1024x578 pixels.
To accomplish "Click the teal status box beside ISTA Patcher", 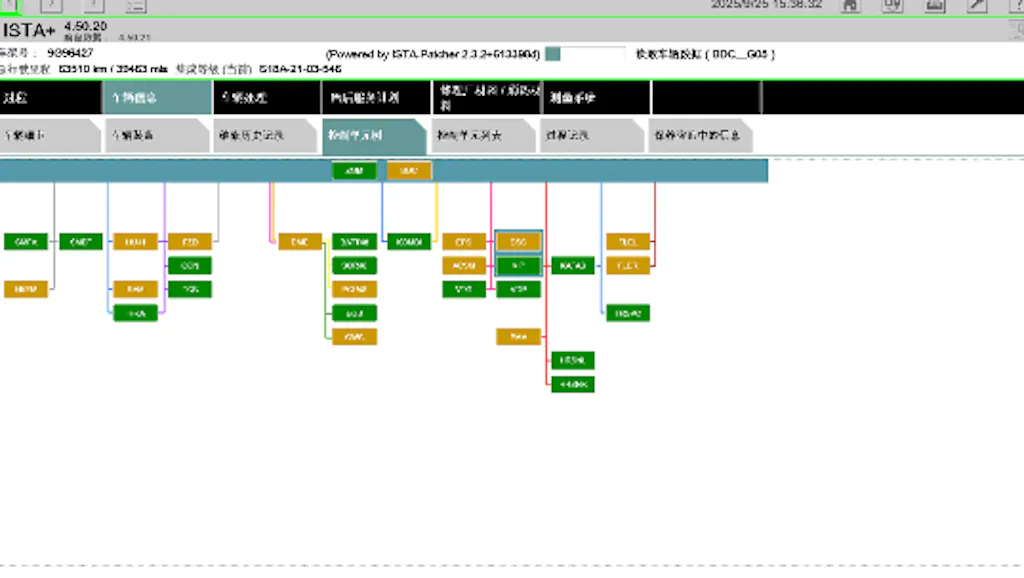I will click(x=553, y=54).
